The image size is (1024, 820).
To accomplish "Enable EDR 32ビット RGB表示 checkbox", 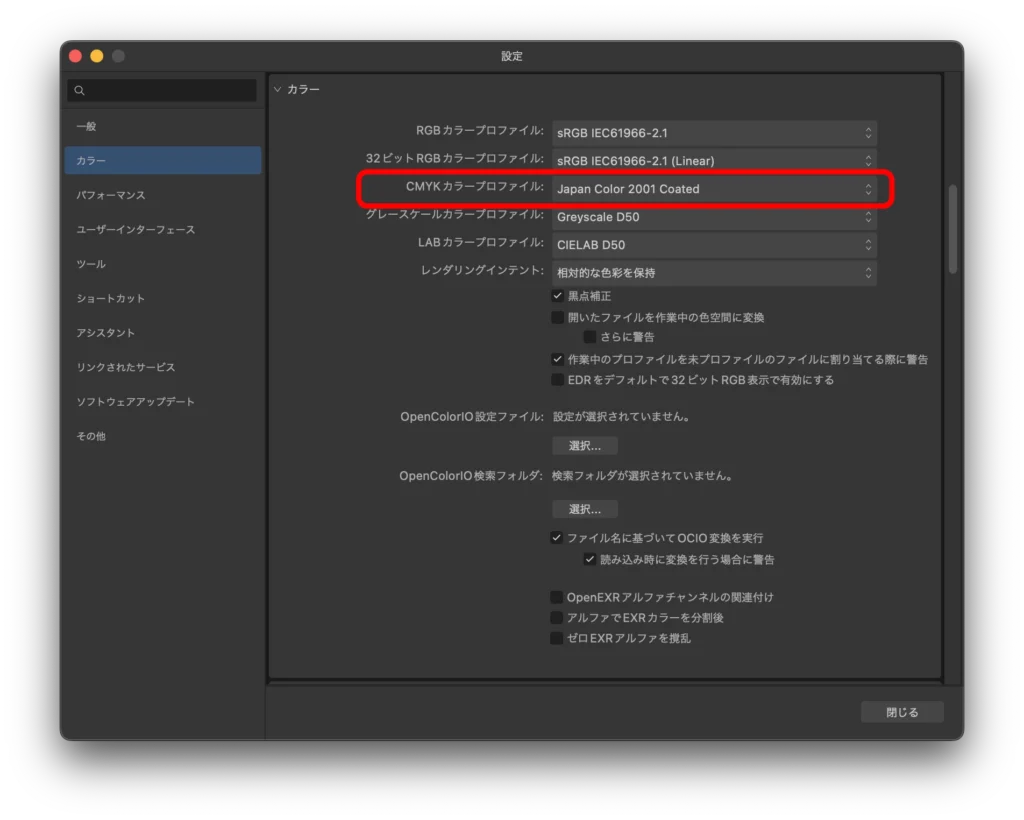I will [x=558, y=380].
